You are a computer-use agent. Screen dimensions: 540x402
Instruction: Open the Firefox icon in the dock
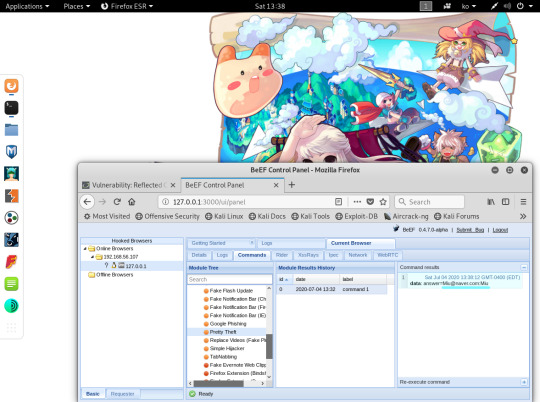coord(11,86)
